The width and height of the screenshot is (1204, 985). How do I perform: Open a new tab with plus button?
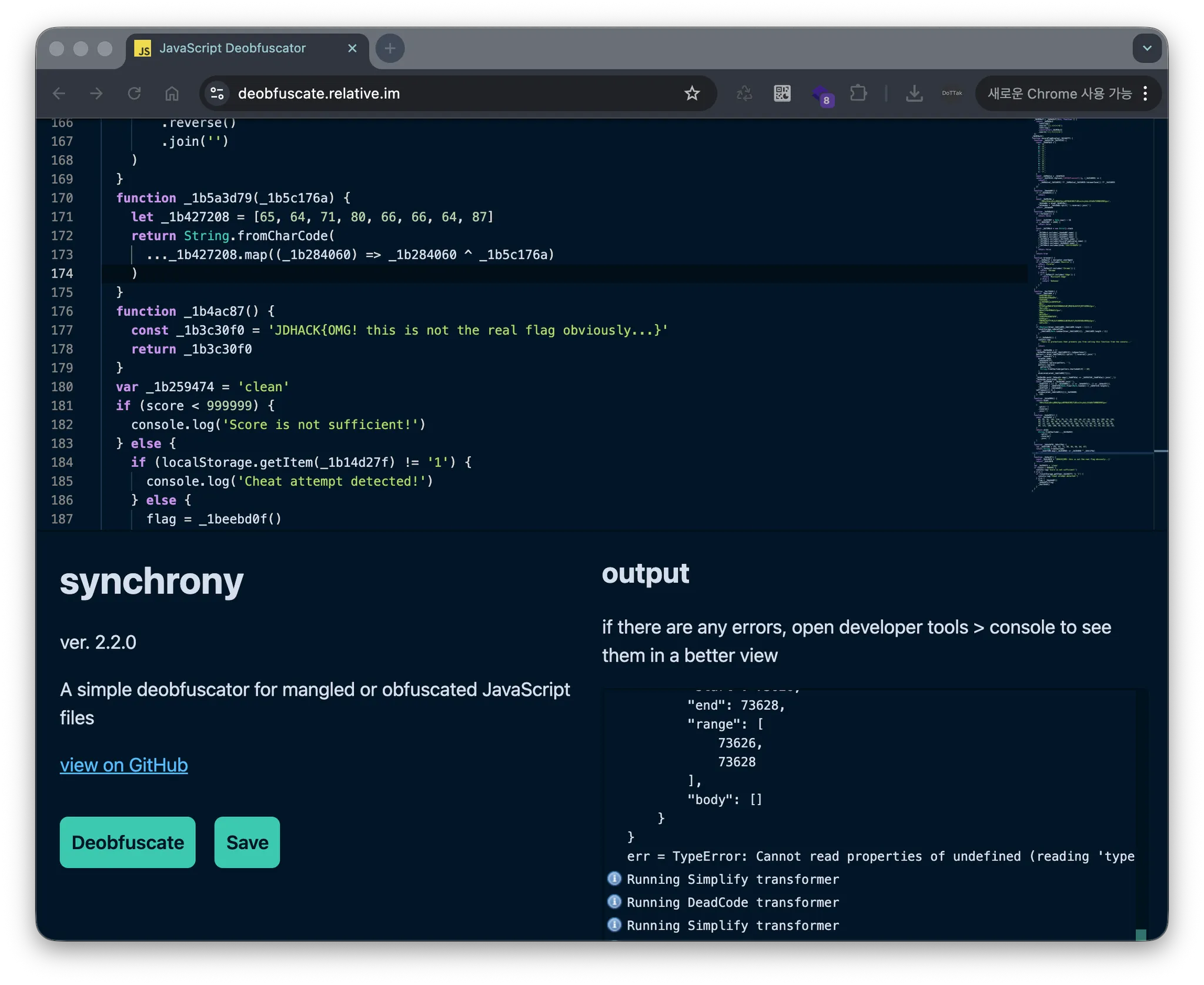click(x=390, y=48)
